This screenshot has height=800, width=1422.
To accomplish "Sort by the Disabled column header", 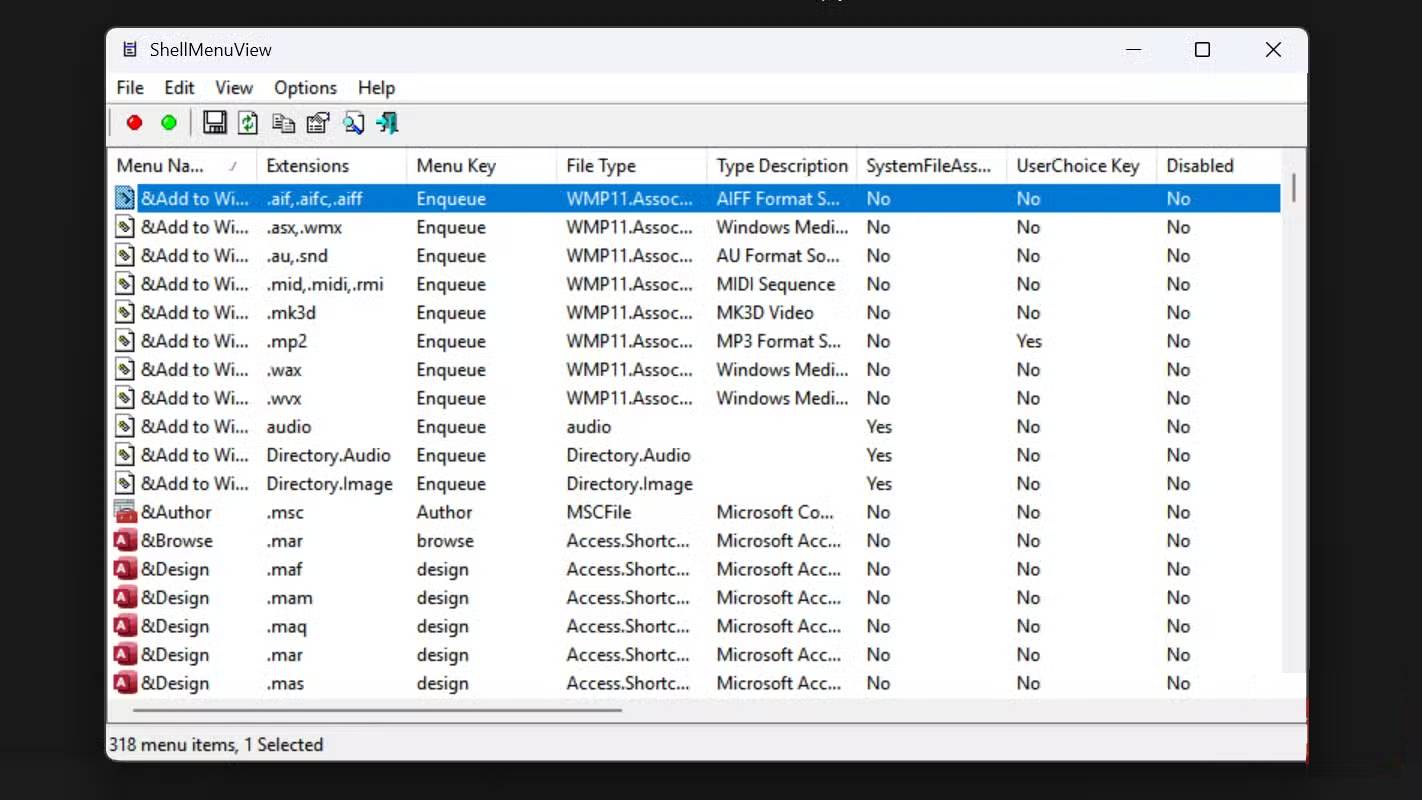I will click(x=1218, y=166).
